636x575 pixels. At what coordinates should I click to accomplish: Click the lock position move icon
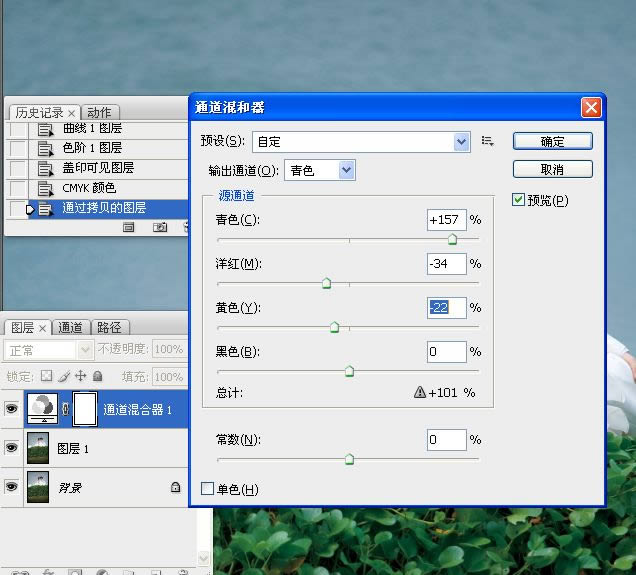pos(80,377)
